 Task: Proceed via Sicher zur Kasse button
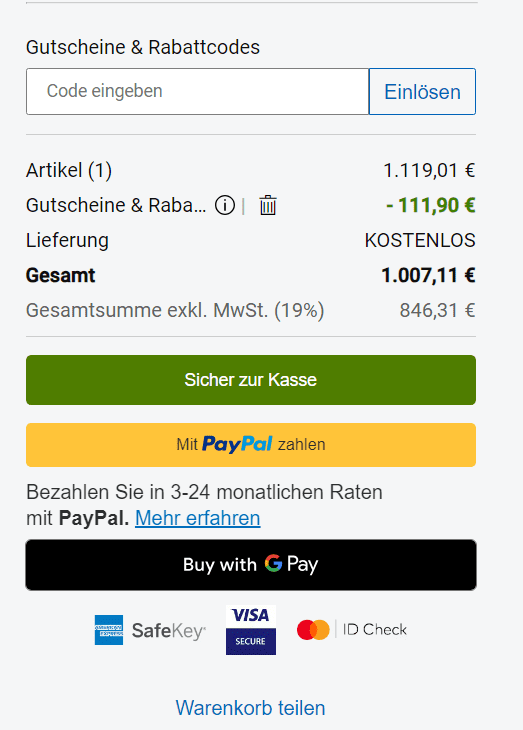[x=251, y=380]
